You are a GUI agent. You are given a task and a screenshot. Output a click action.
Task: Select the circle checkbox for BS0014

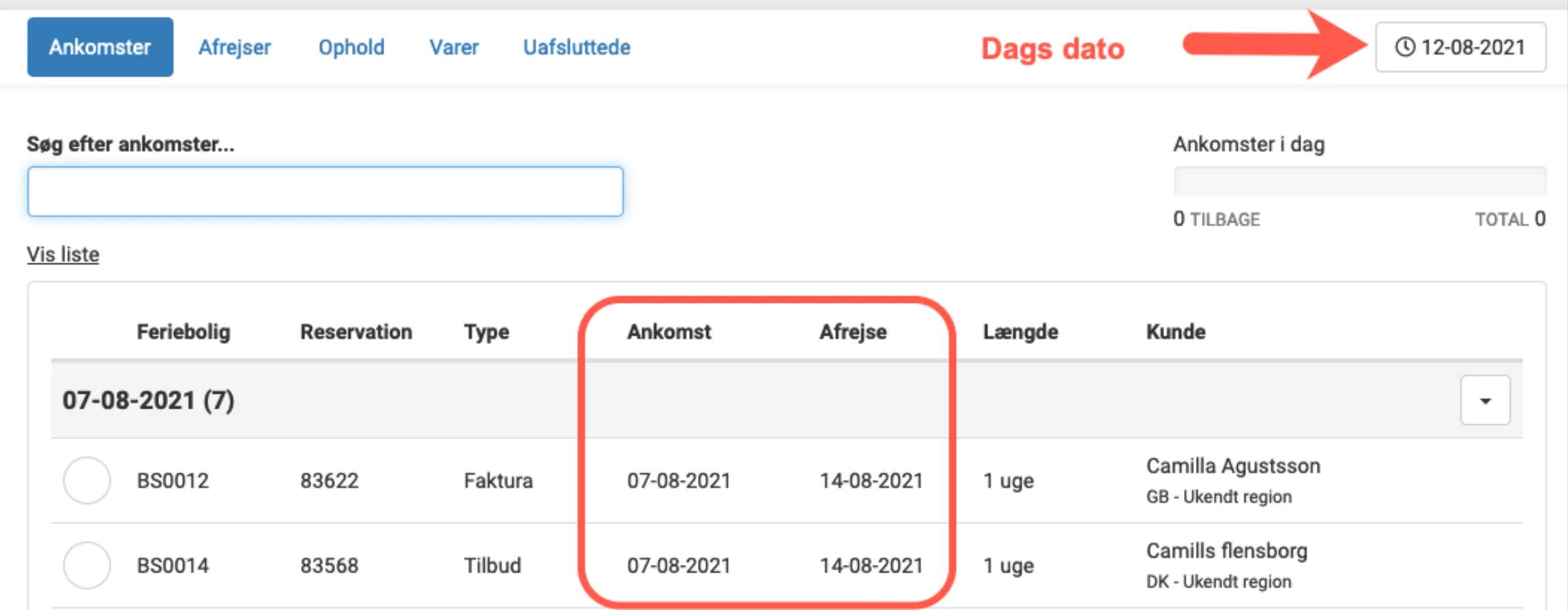(x=87, y=565)
